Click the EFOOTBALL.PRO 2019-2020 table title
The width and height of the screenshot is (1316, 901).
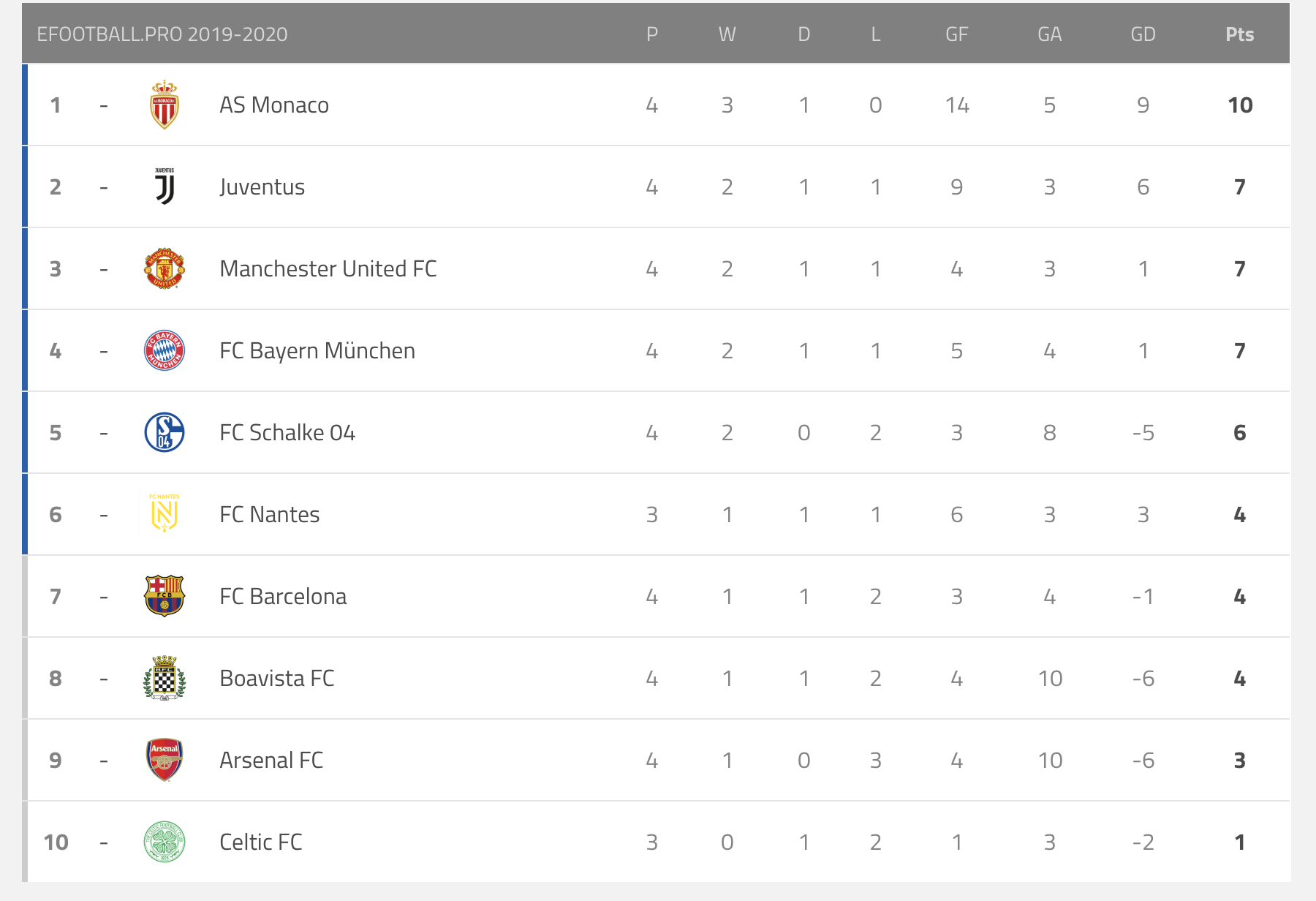point(162,34)
